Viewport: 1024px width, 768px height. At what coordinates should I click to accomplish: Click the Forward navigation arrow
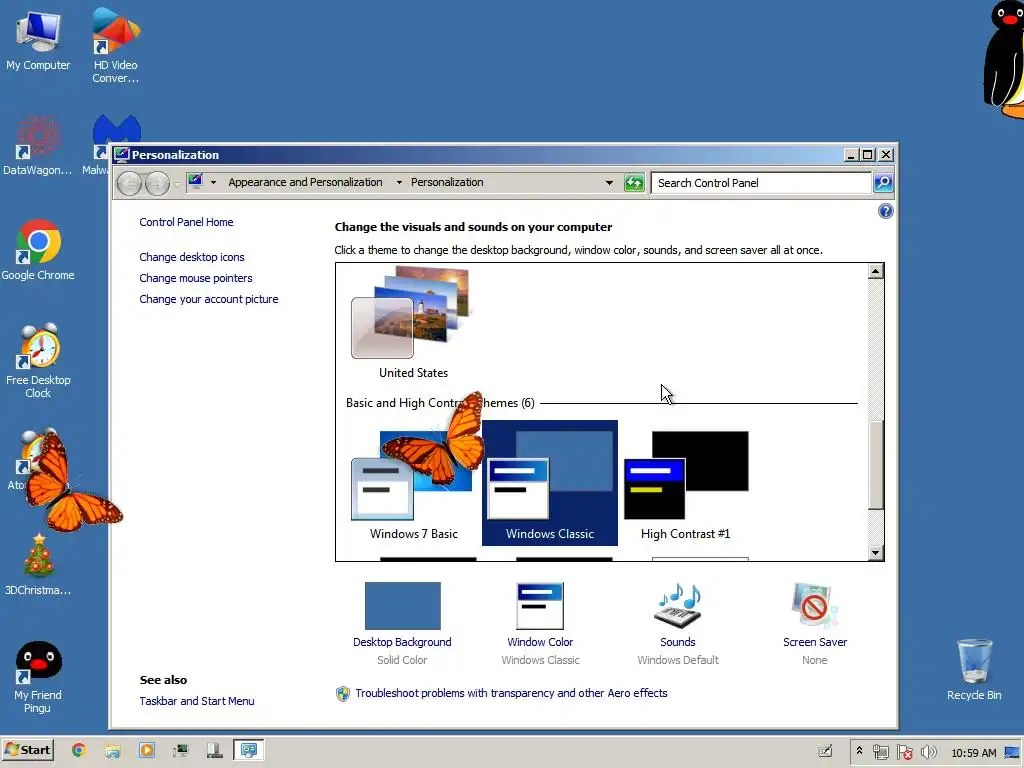pos(157,184)
